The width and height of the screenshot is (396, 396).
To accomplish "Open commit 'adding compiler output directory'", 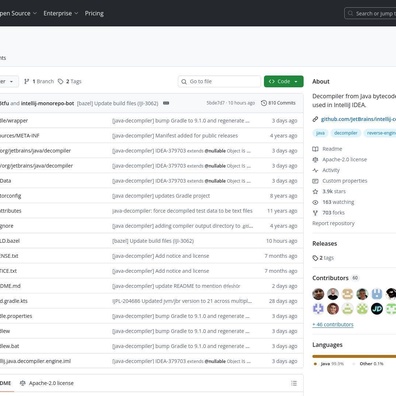I will pyautogui.click(x=183, y=226).
